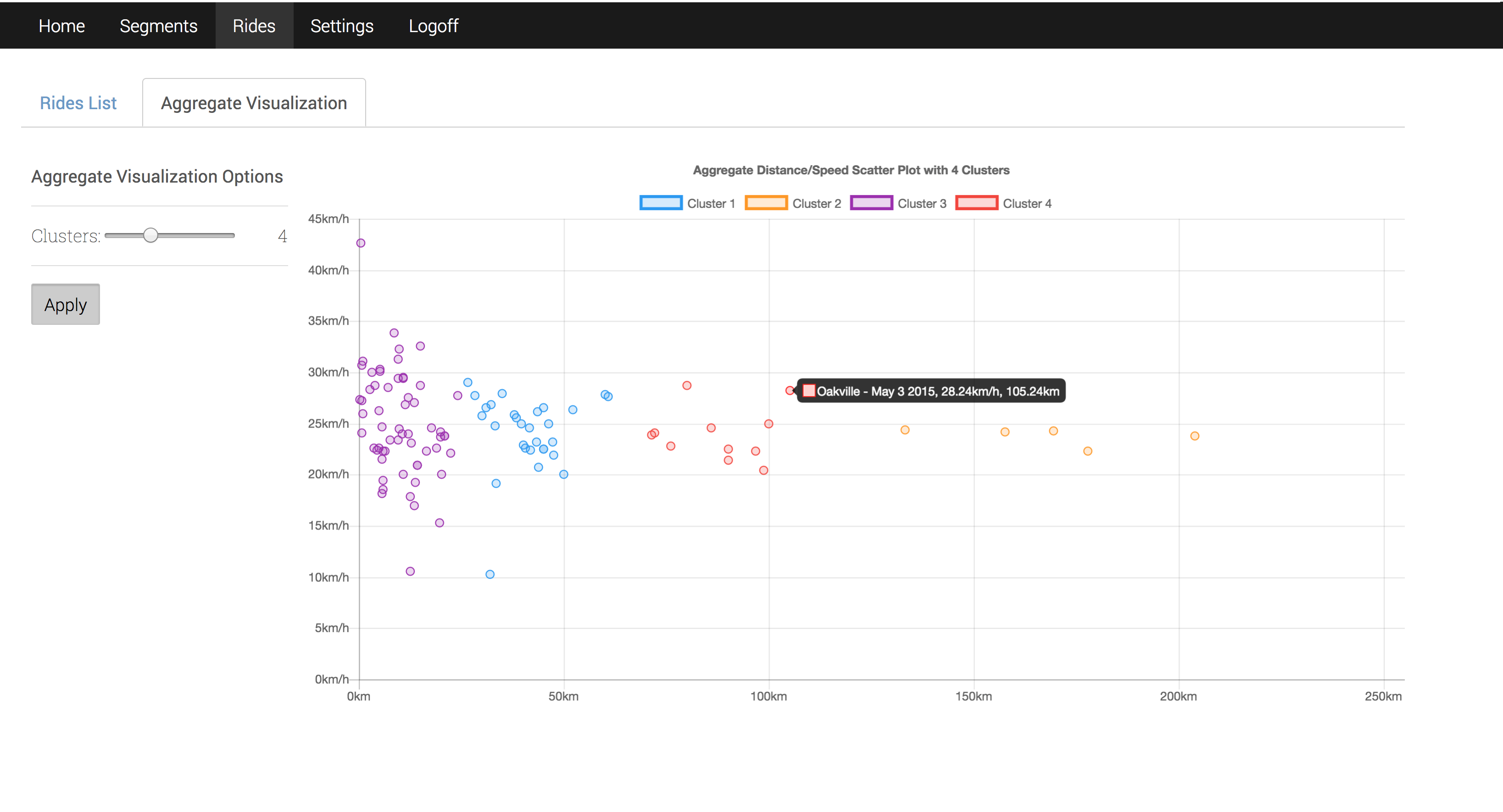
Task: Click the Cluster 2 legend label
Action: point(816,204)
